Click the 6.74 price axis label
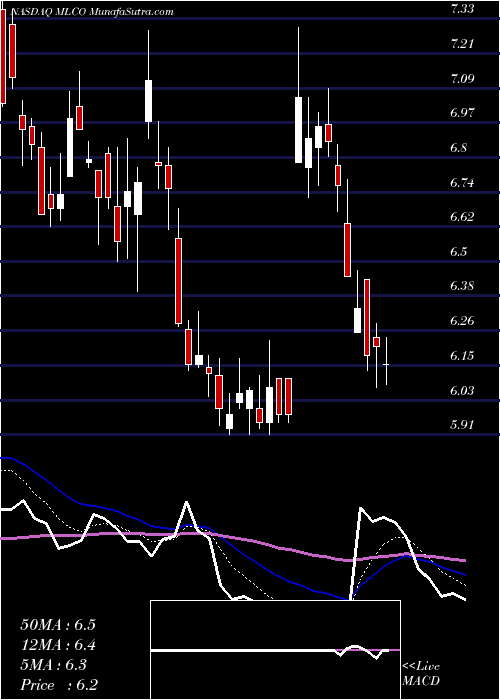Viewport: 500px width, 700px height. 463,183
